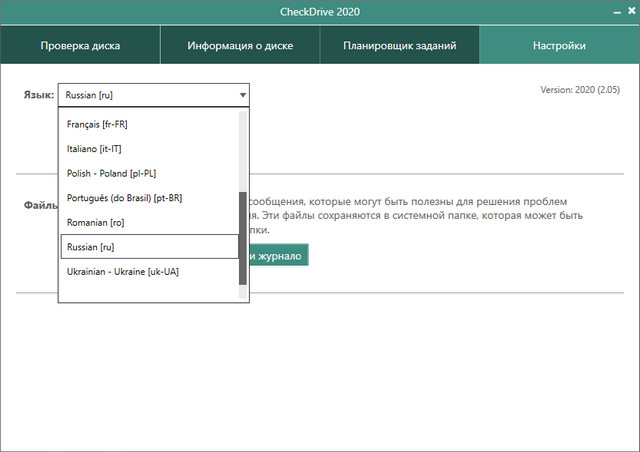Choose Italiano [it-IT] language
Viewport: 640px width, 452px height.
pos(149,149)
